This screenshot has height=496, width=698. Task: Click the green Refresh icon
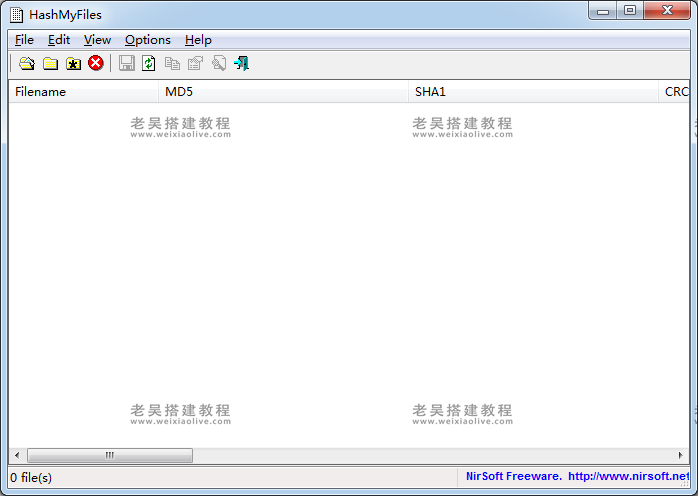coord(149,64)
